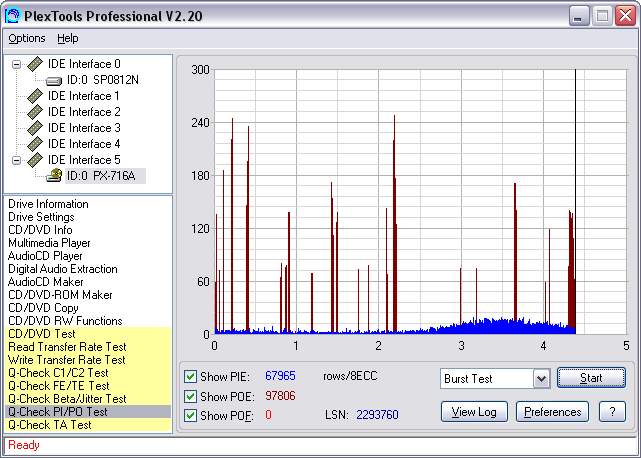Screen dimensions: 641x458
Task: Click the LSN value 2293760
Action: pos(377,415)
